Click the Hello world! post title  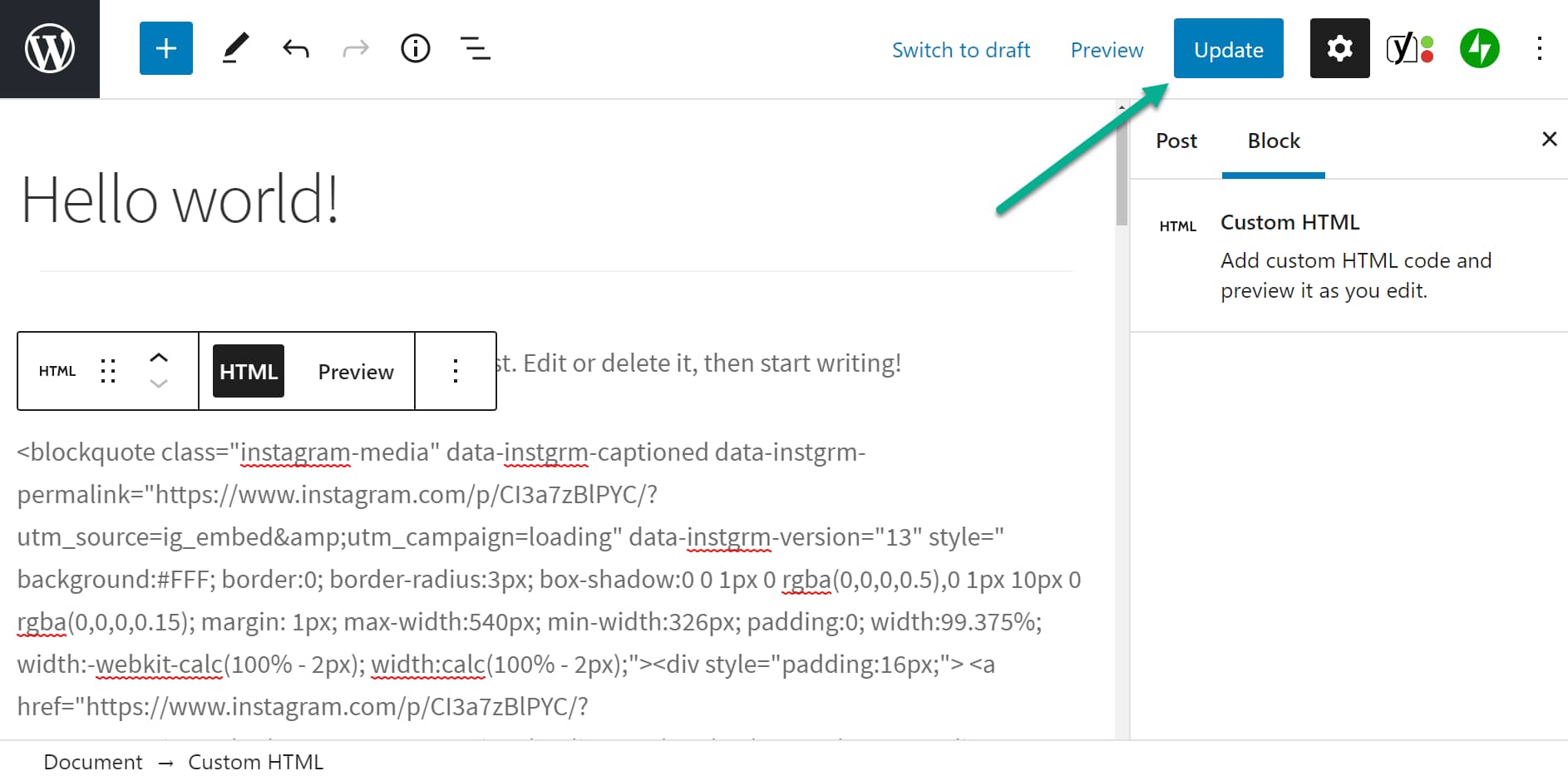tap(180, 200)
